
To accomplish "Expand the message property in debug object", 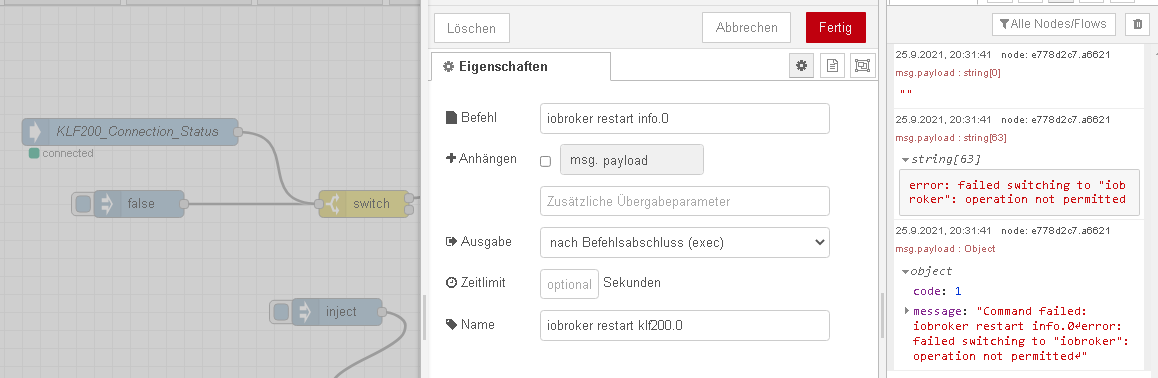I will pos(906,311).
